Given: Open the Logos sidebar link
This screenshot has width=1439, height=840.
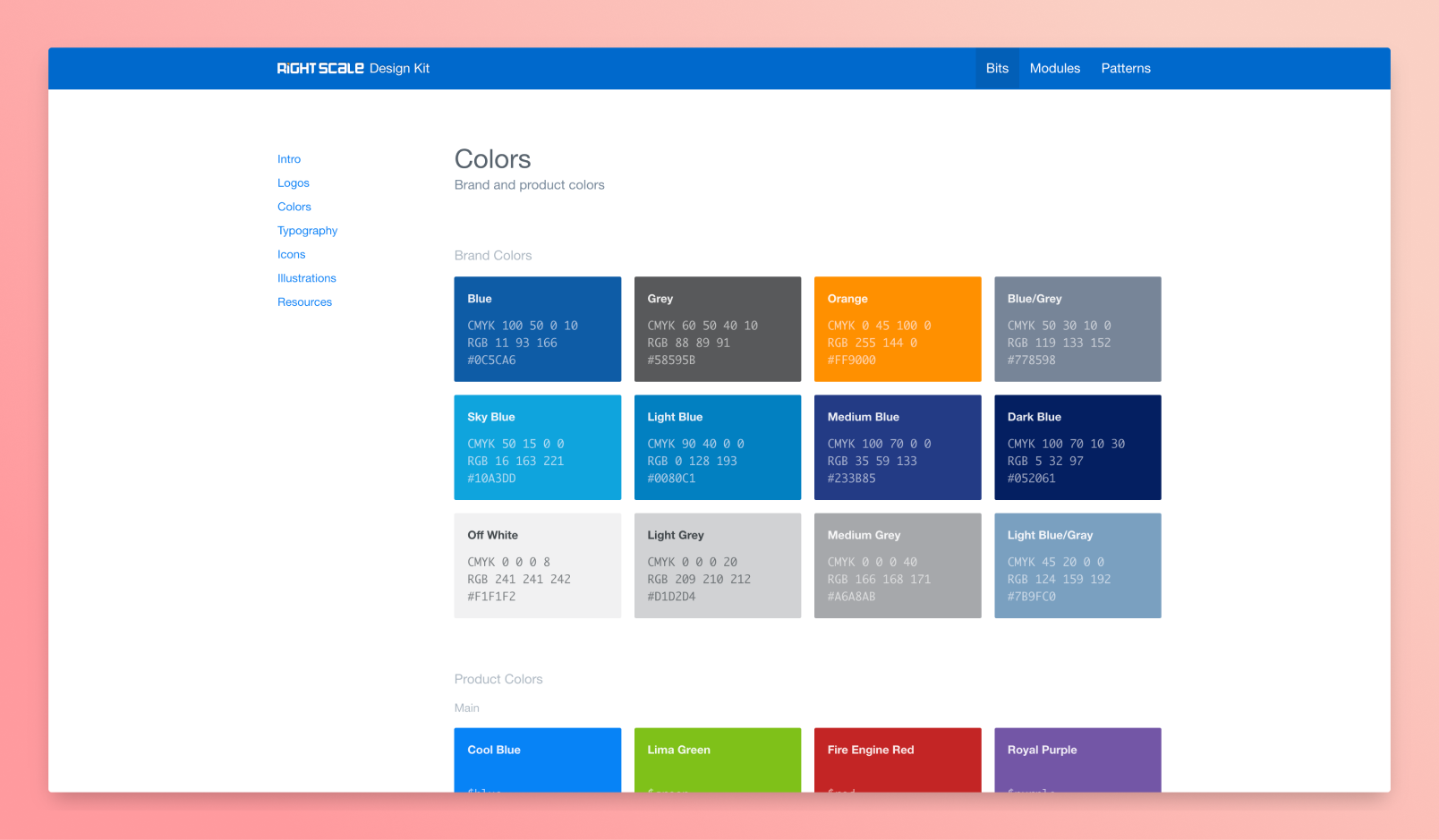Looking at the screenshot, I should point(294,183).
